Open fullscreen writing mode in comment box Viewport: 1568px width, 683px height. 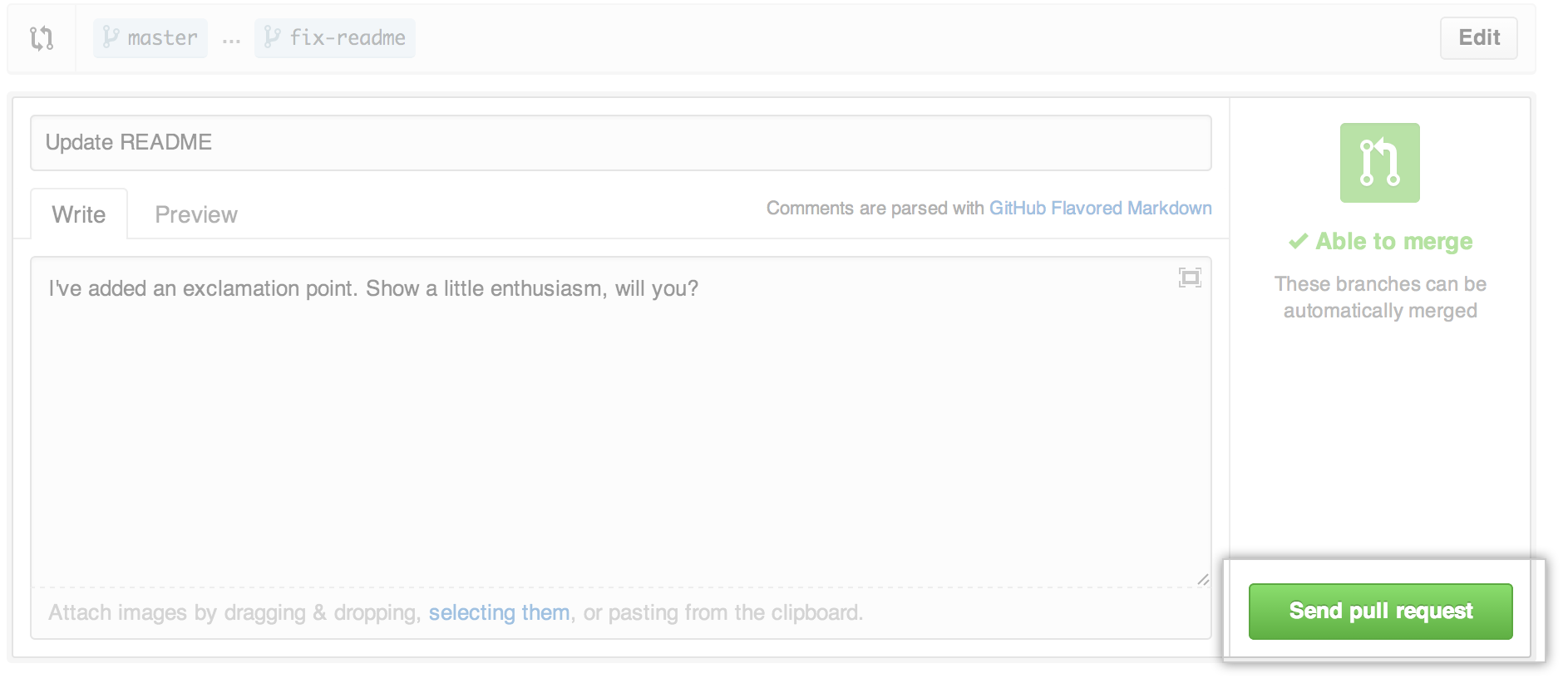1190,278
